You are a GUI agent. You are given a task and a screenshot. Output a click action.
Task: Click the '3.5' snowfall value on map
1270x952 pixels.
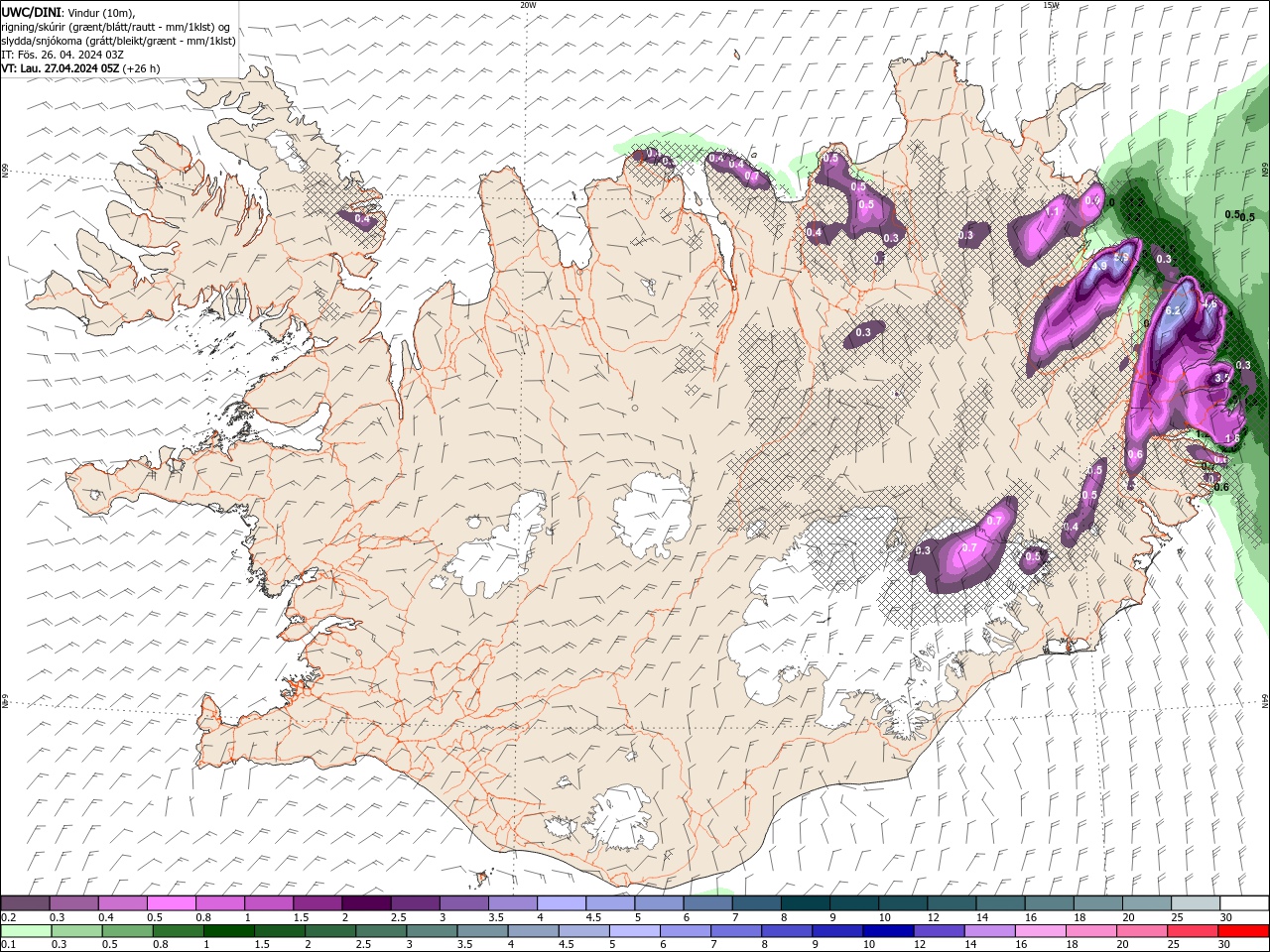(1222, 378)
